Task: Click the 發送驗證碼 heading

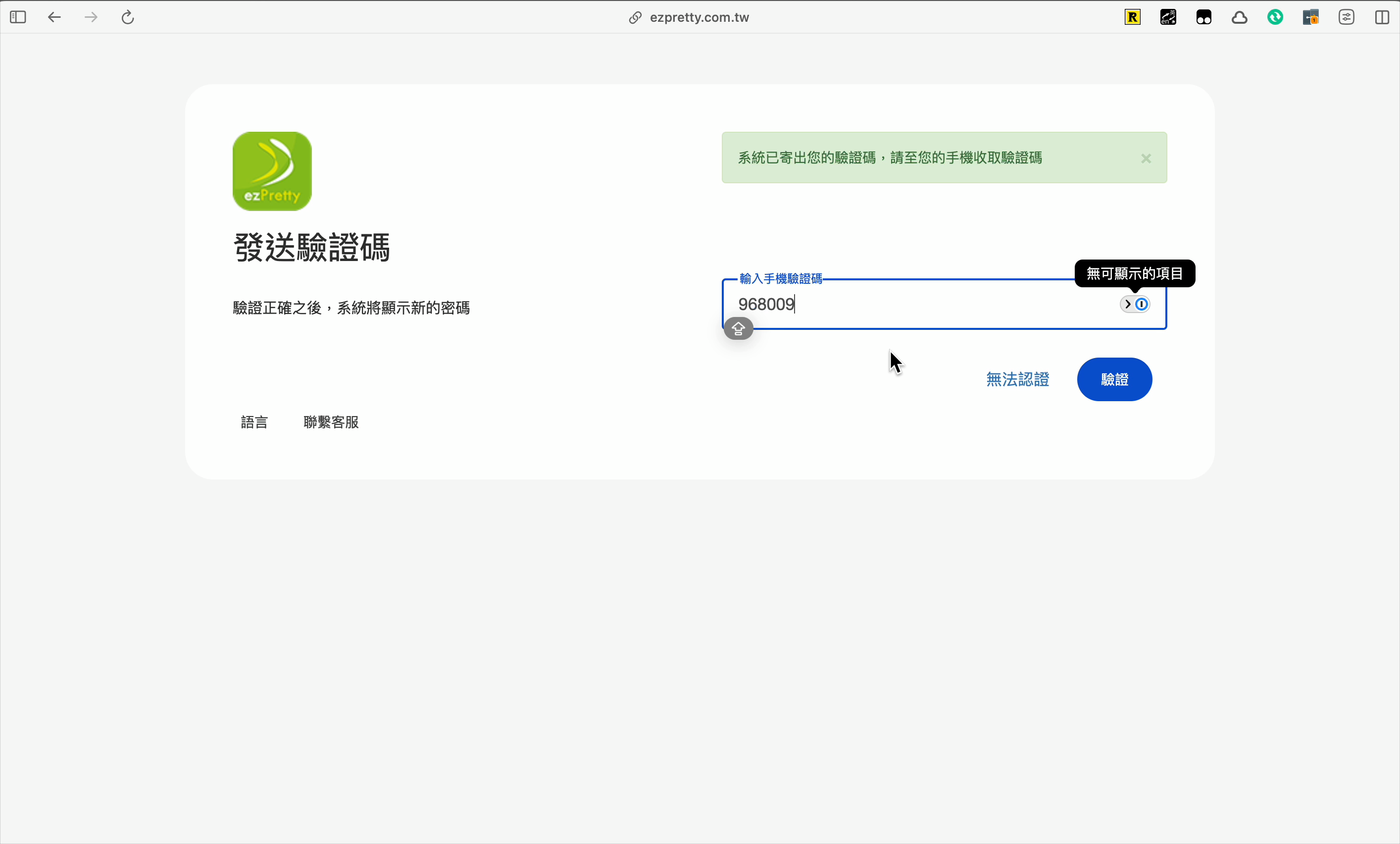Action: (x=311, y=248)
